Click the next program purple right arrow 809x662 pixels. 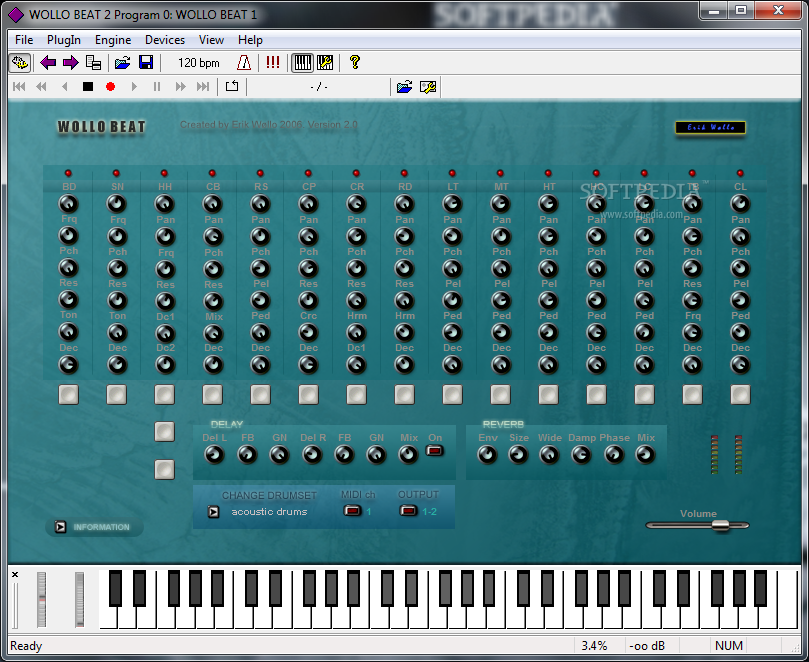[x=71, y=63]
